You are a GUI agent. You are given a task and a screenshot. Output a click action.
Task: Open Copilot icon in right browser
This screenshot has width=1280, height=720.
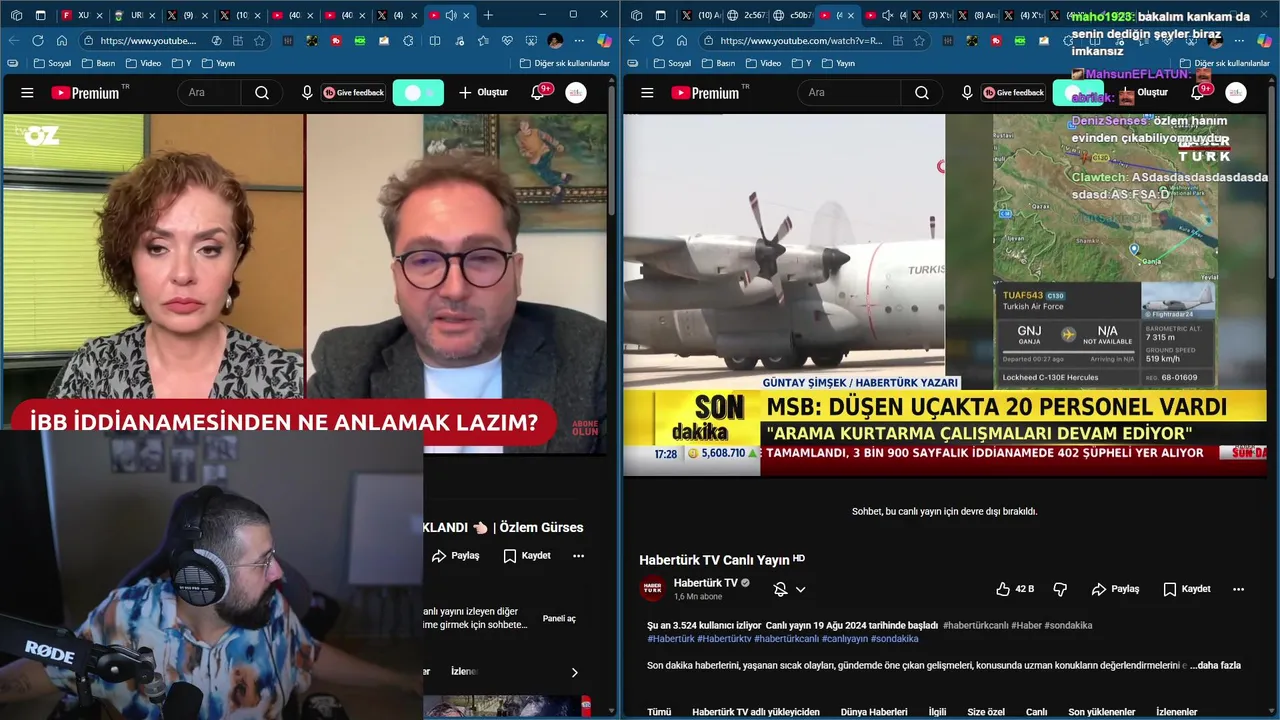[1265, 41]
